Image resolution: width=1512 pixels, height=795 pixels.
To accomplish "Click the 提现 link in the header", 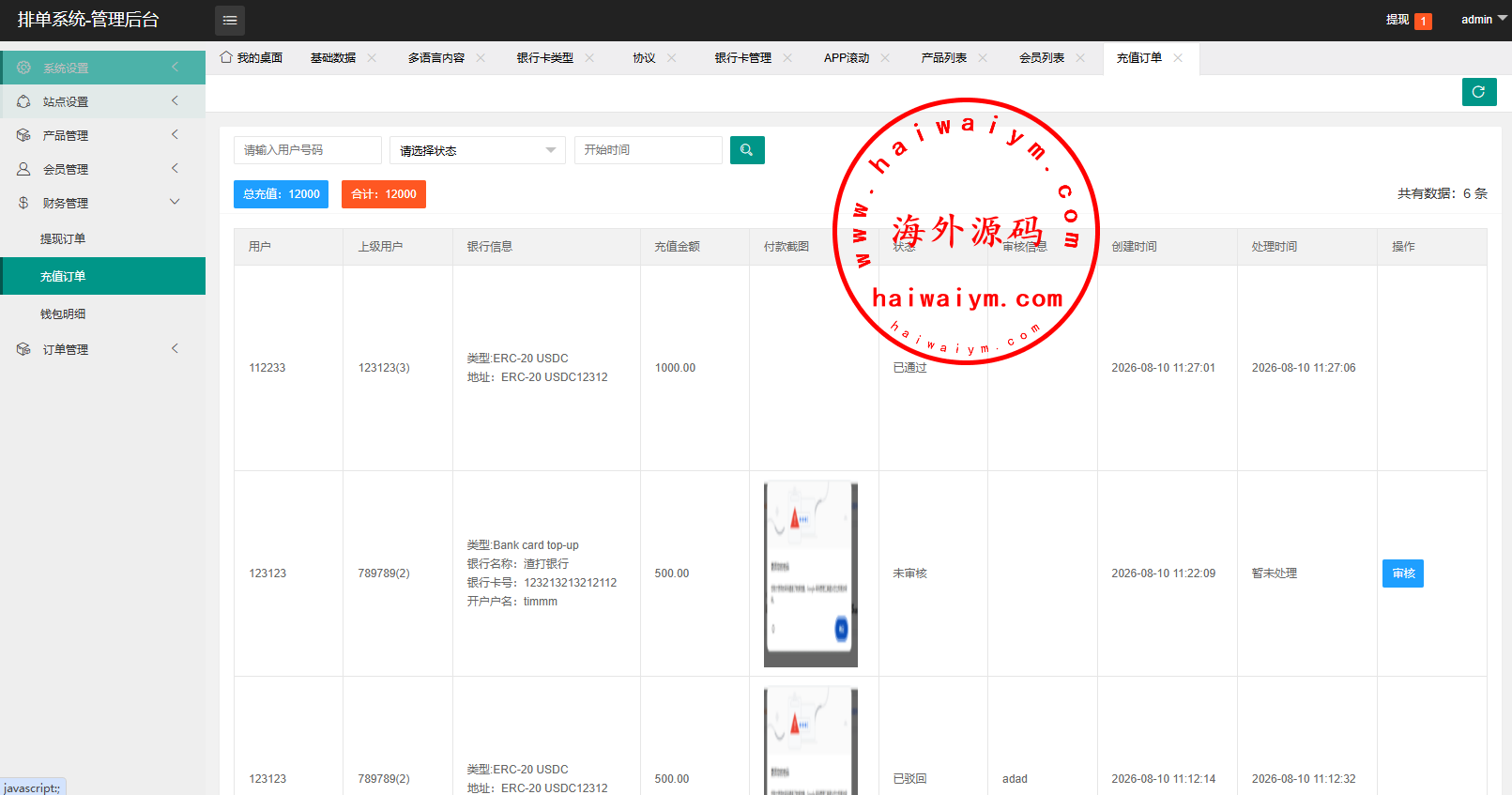I will point(1397,20).
